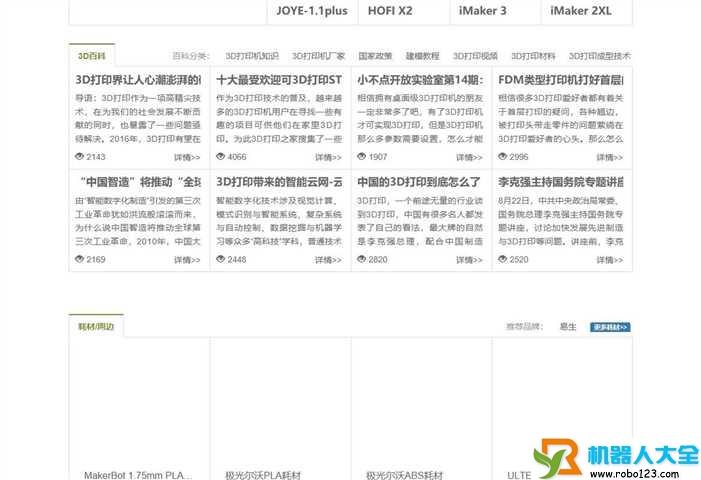Open the 极光尔沃ABS耗材 product
This screenshot has height=480, width=701.
(x=405, y=475)
